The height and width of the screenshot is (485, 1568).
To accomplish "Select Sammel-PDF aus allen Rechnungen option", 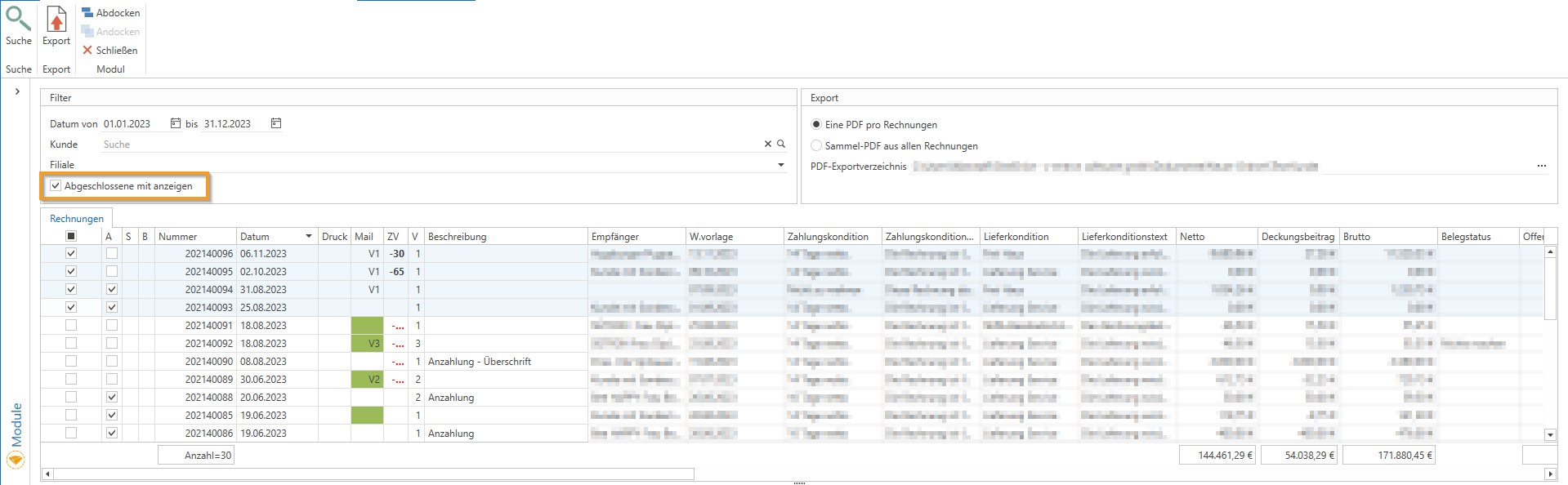I will tap(816, 146).
